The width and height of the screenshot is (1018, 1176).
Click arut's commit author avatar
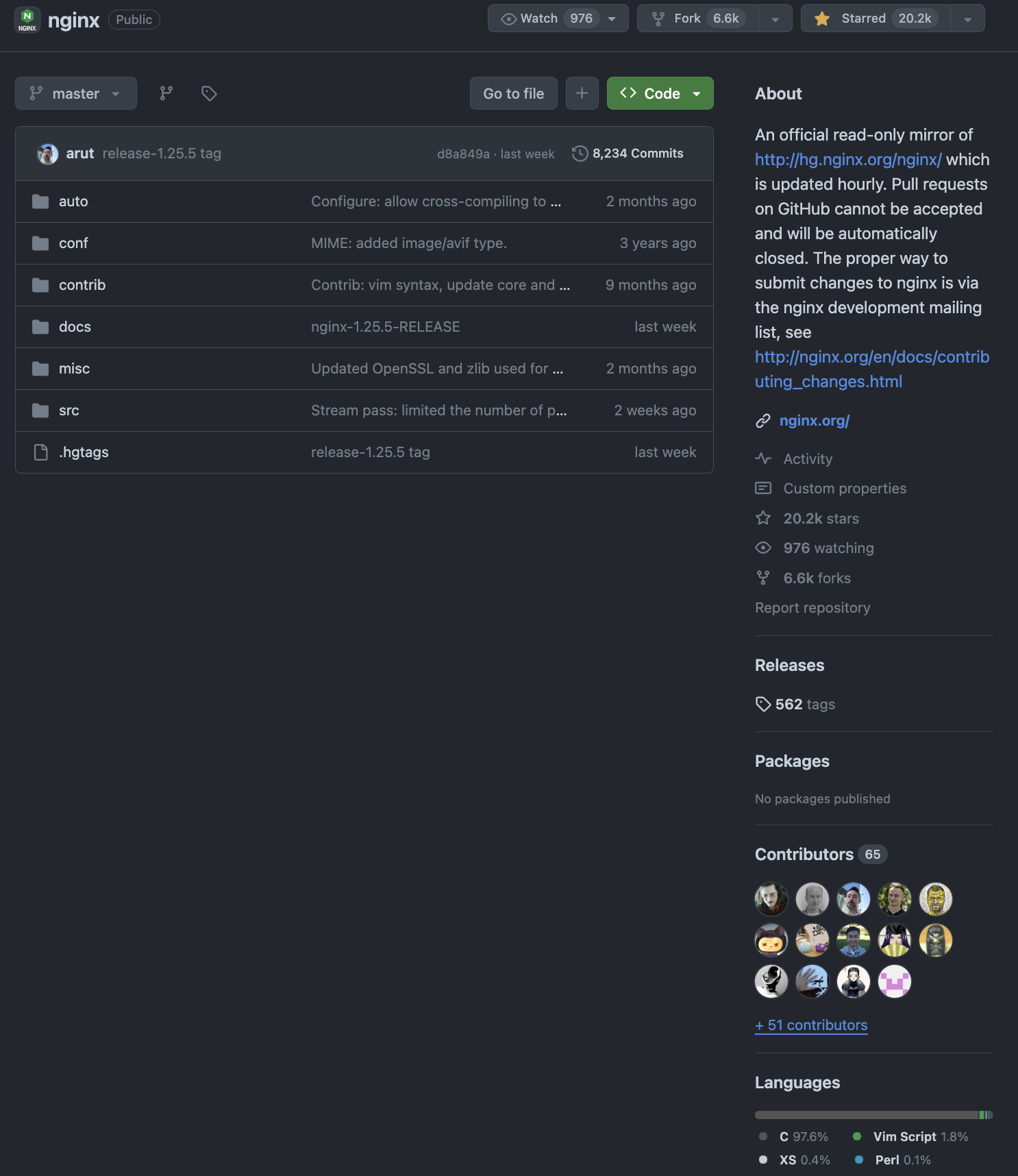coord(48,154)
